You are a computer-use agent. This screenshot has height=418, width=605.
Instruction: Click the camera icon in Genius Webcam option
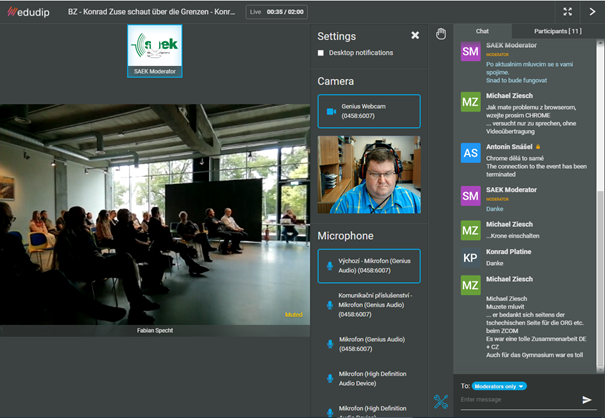(331, 112)
